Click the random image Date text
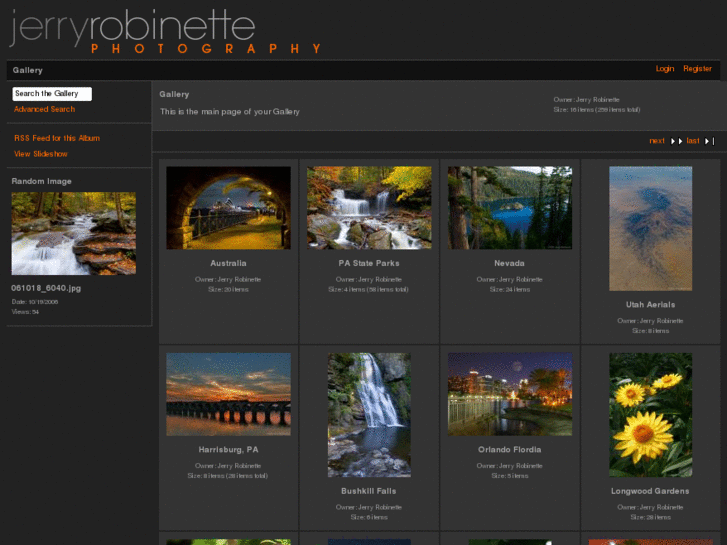The image size is (727, 545). [x=35, y=302]
